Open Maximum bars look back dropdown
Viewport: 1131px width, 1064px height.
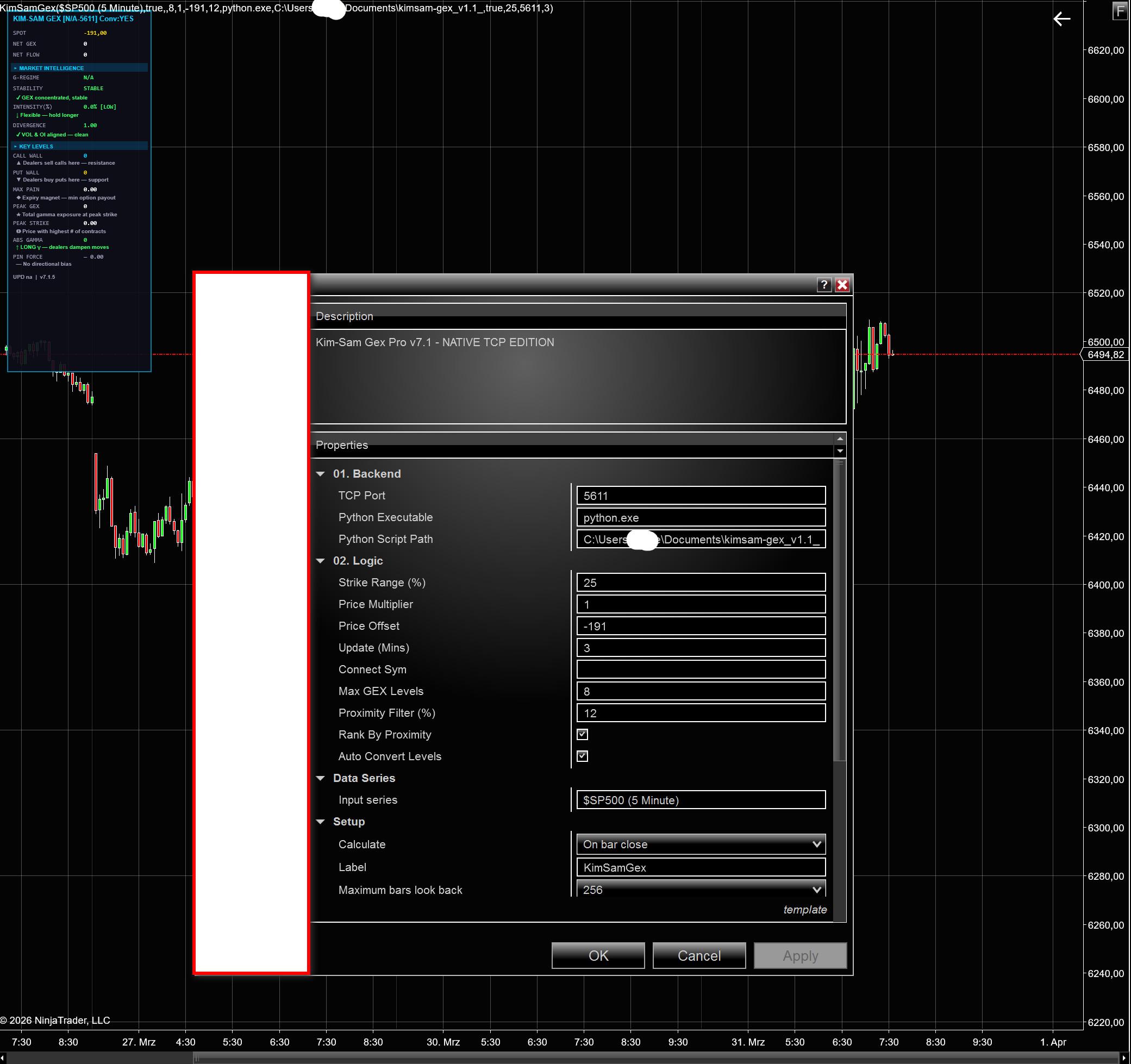coord(701,890)
